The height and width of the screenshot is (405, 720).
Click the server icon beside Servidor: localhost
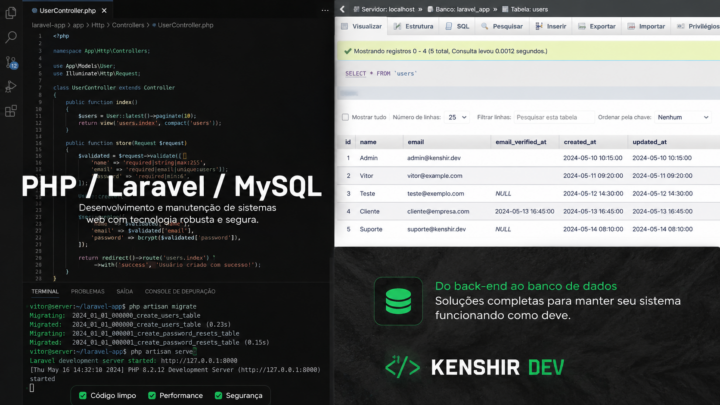tap(356, 9)
